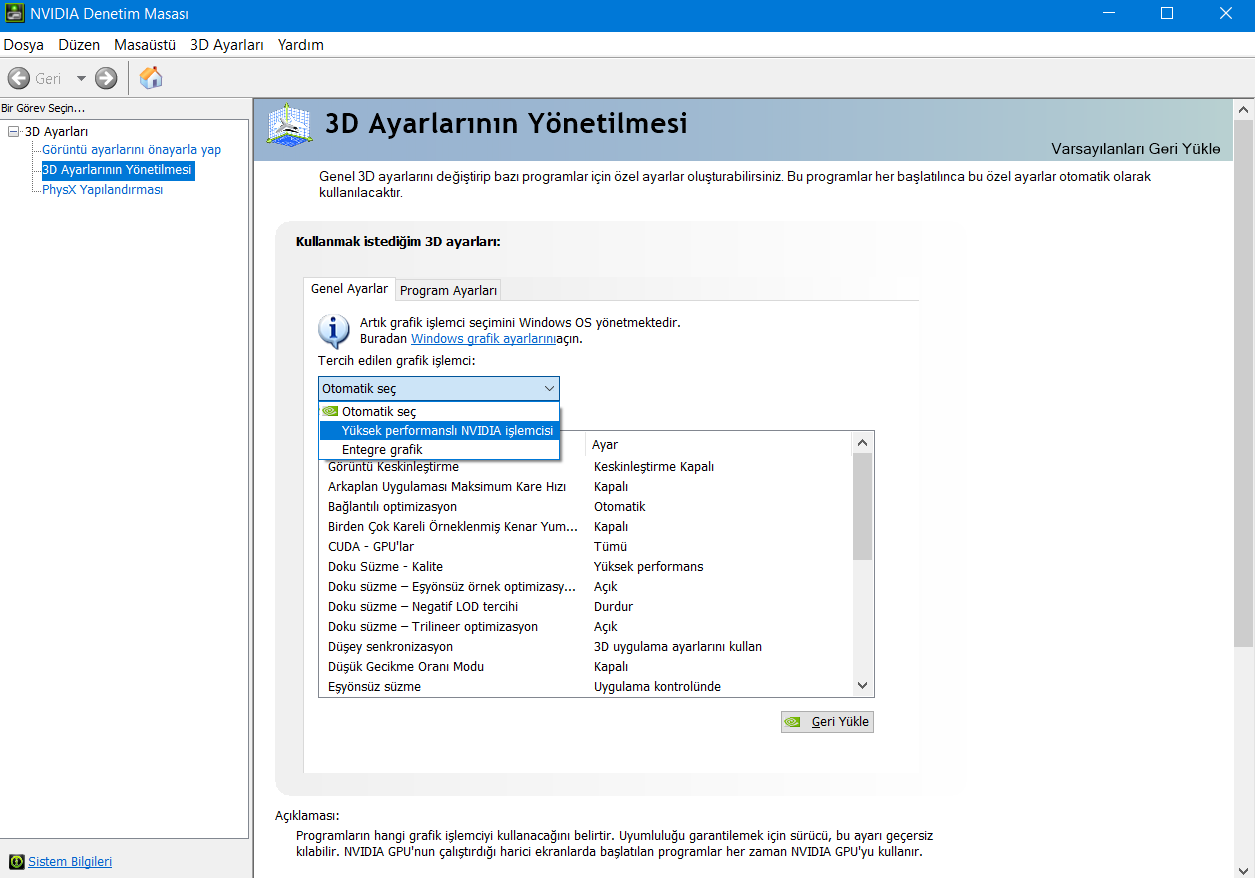Click the NVIDIA Denetim Masası title bar icon
1255x878 pixels.
click(14, 14)
